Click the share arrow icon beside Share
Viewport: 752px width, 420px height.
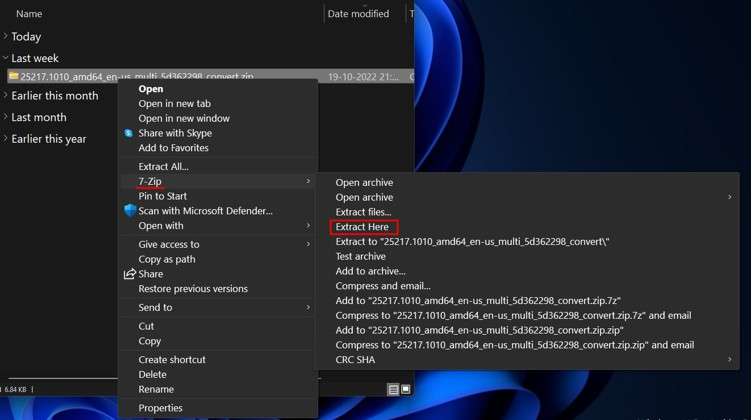129,274
